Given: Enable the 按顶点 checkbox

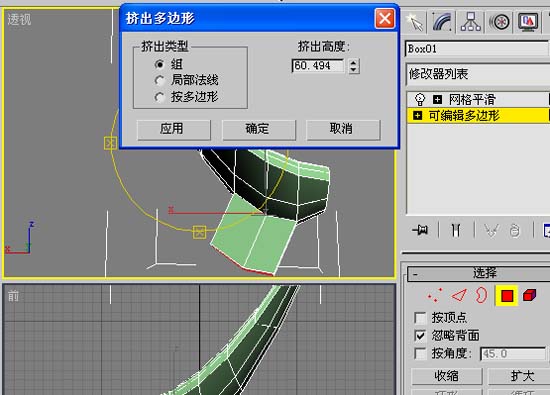Looking at the screenshot, I should point(420,317).
